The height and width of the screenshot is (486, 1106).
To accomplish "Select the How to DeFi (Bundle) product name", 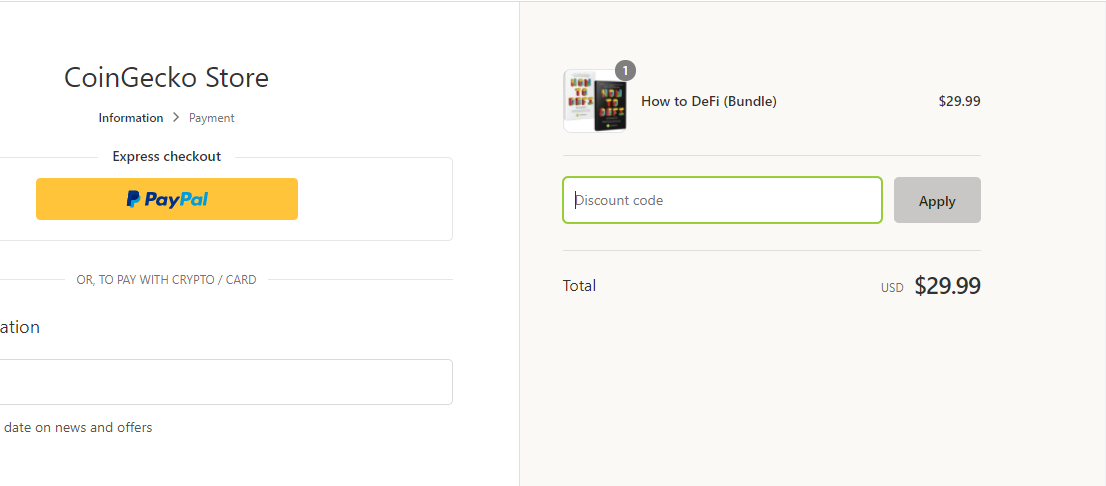I will coord(709,102).
